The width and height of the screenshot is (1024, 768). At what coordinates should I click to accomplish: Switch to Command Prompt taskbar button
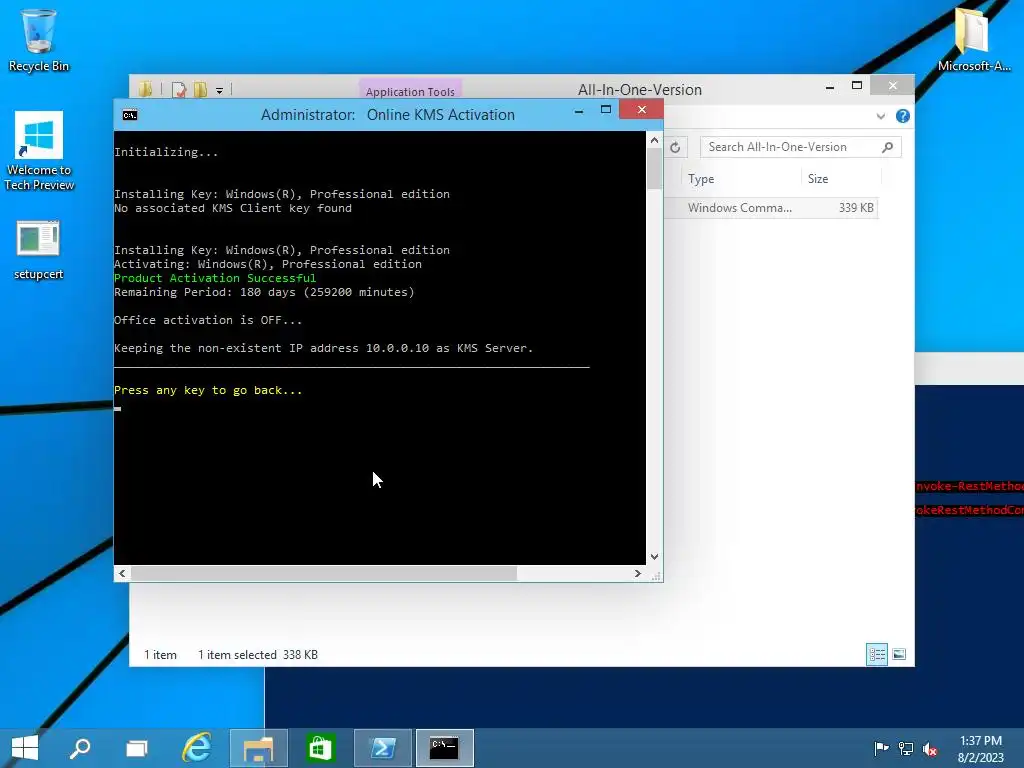click(x=445, y=748)
